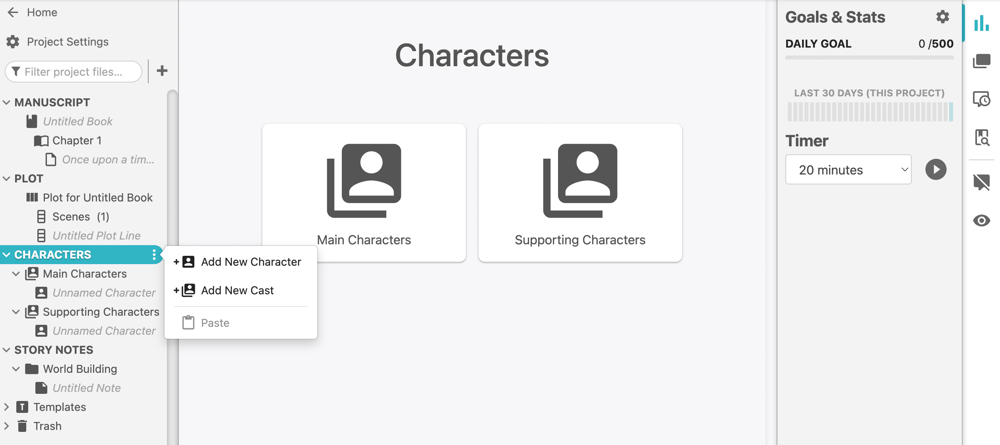Screen dimensions: 1000x445
Task: Collapse the MANUSCRIPT section chevron
Action: pyautogui.click(x=6, y=102)
